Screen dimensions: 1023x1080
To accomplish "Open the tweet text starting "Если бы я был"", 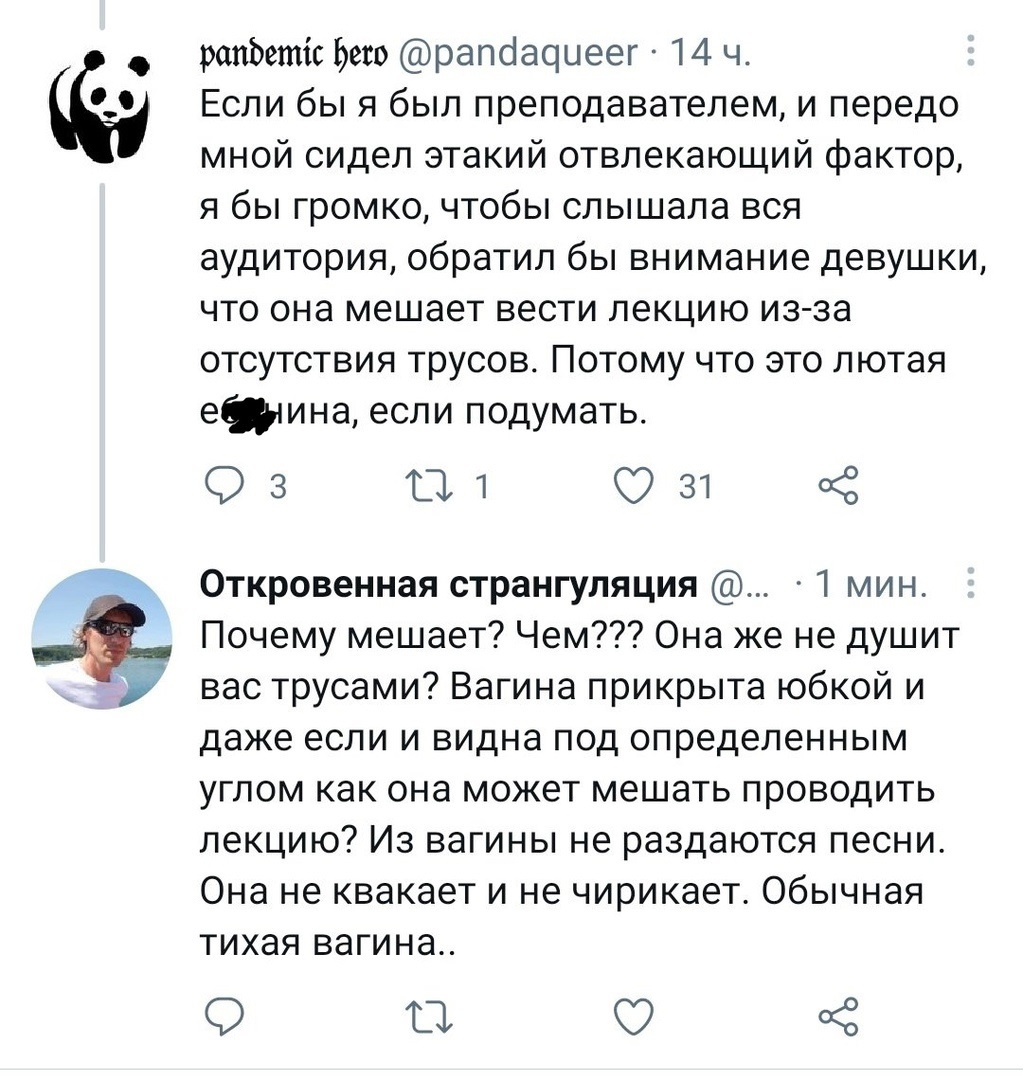I will click(590, 255).
